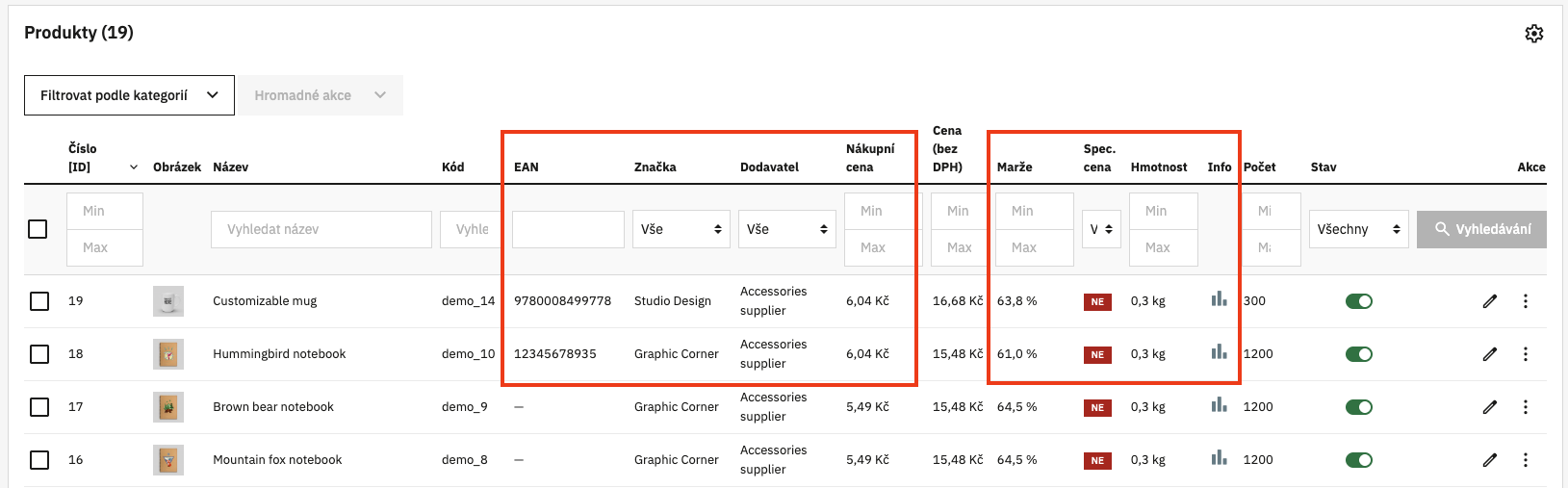Select all products checkbox in filter row
Viewport: 1568px width, 488px height.
click(38, 229)
